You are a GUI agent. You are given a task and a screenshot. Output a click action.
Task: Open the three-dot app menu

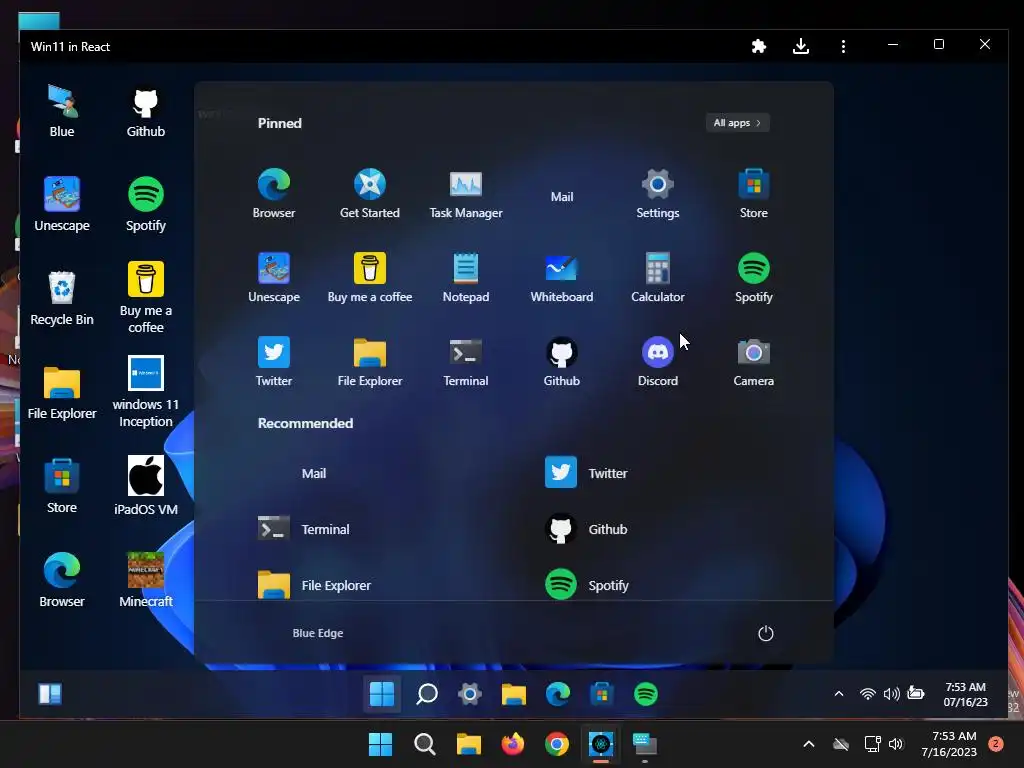843,46
